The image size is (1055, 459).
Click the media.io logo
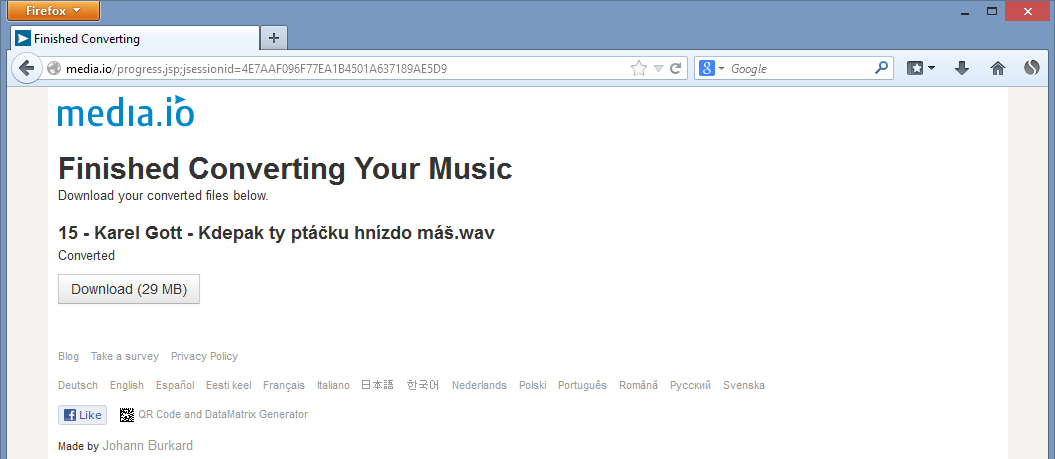click(x=126, y=111)
